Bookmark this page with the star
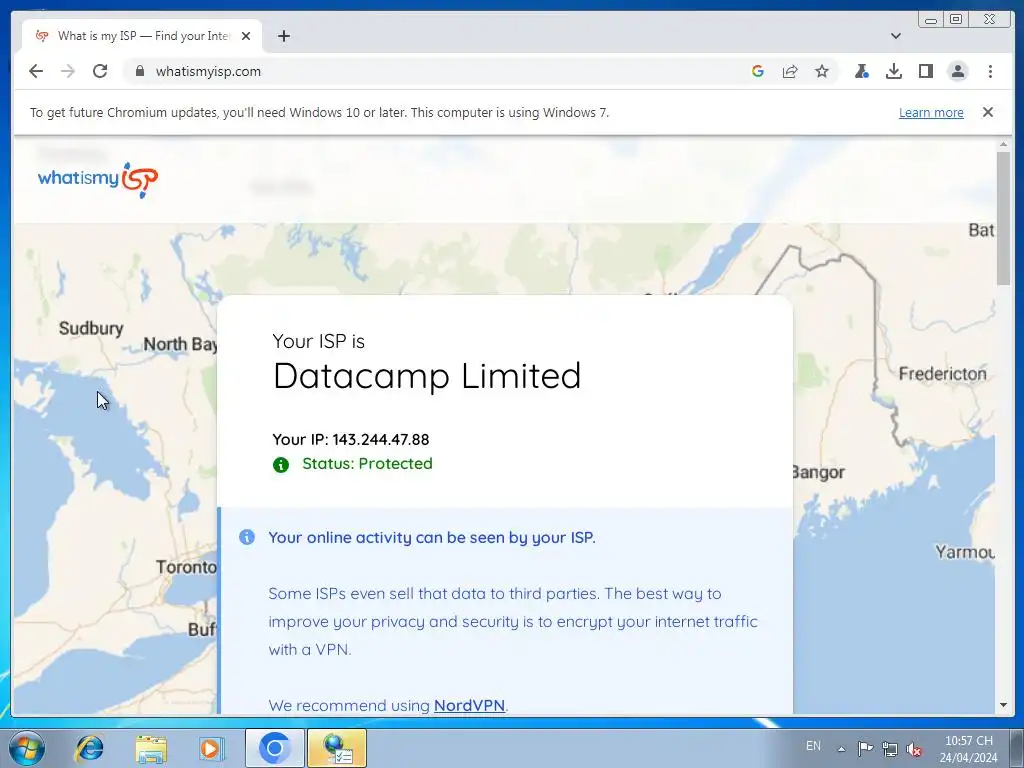The image size is (1024, 768). click(822, 71)
